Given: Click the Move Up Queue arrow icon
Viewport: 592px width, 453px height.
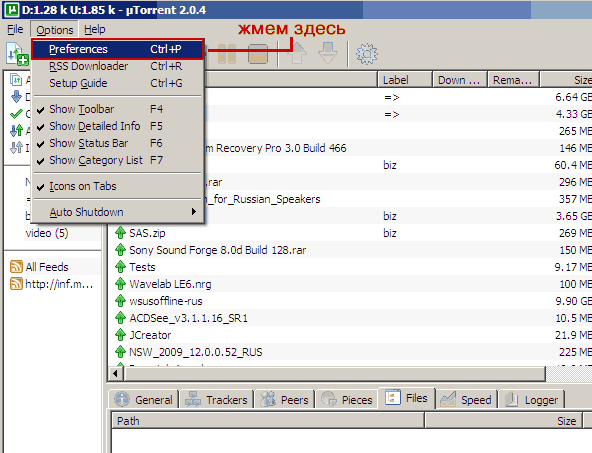Looking at the screenshot, I should (x=298, y=53).
